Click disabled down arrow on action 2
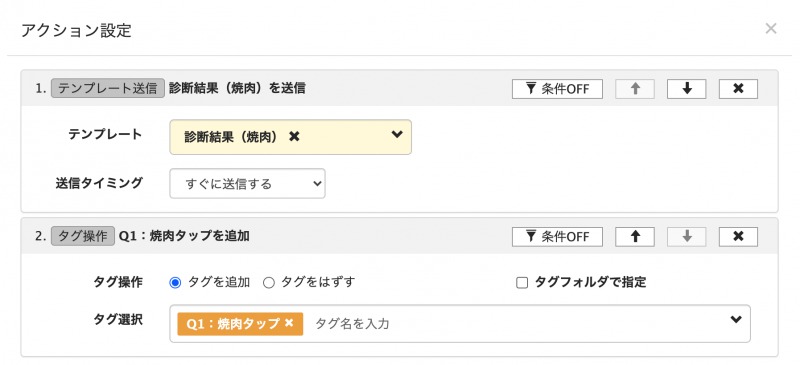Image resolution: width=800 pixels, height=365 pixels. [687, 237]
